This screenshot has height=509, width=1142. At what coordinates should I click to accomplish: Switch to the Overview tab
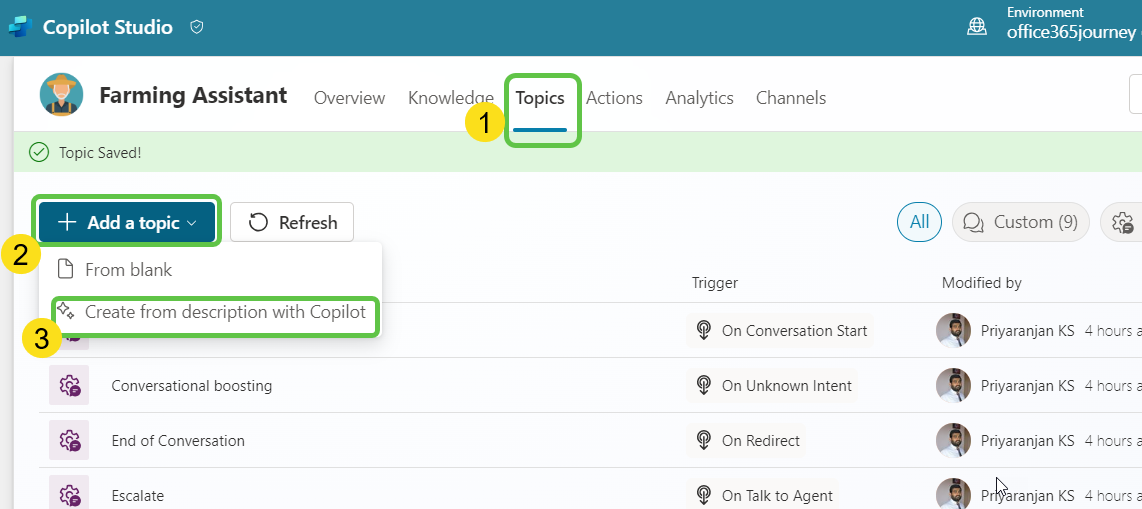click(x=349, y=98)
